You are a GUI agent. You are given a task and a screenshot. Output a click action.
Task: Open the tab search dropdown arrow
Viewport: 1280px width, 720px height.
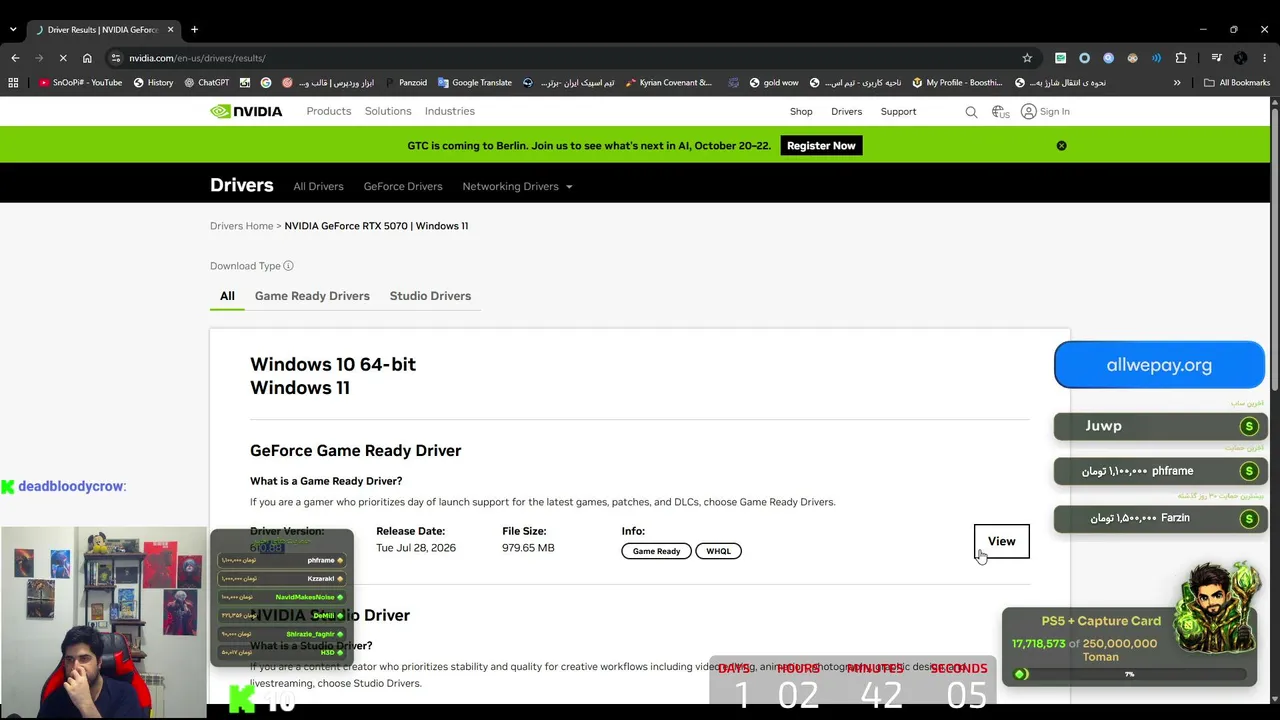[12, 29]
